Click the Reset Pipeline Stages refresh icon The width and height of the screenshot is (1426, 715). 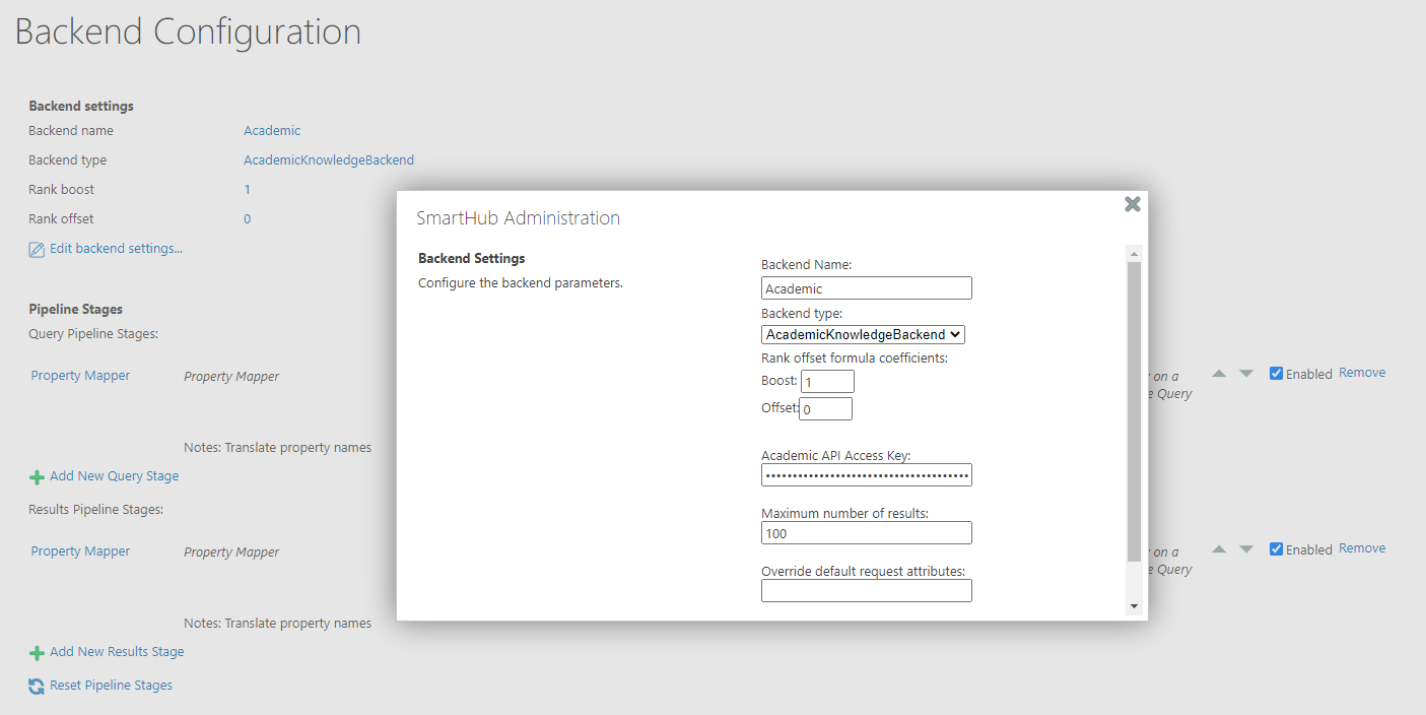37,686
